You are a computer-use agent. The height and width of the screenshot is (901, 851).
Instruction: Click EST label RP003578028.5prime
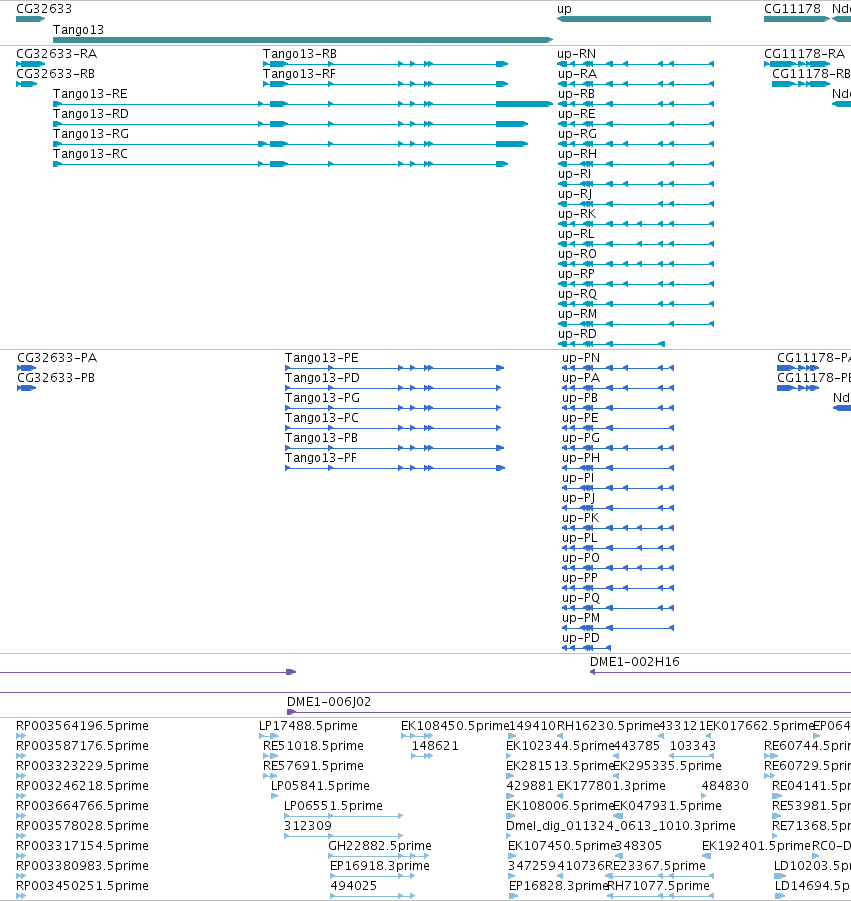[82, 826]
